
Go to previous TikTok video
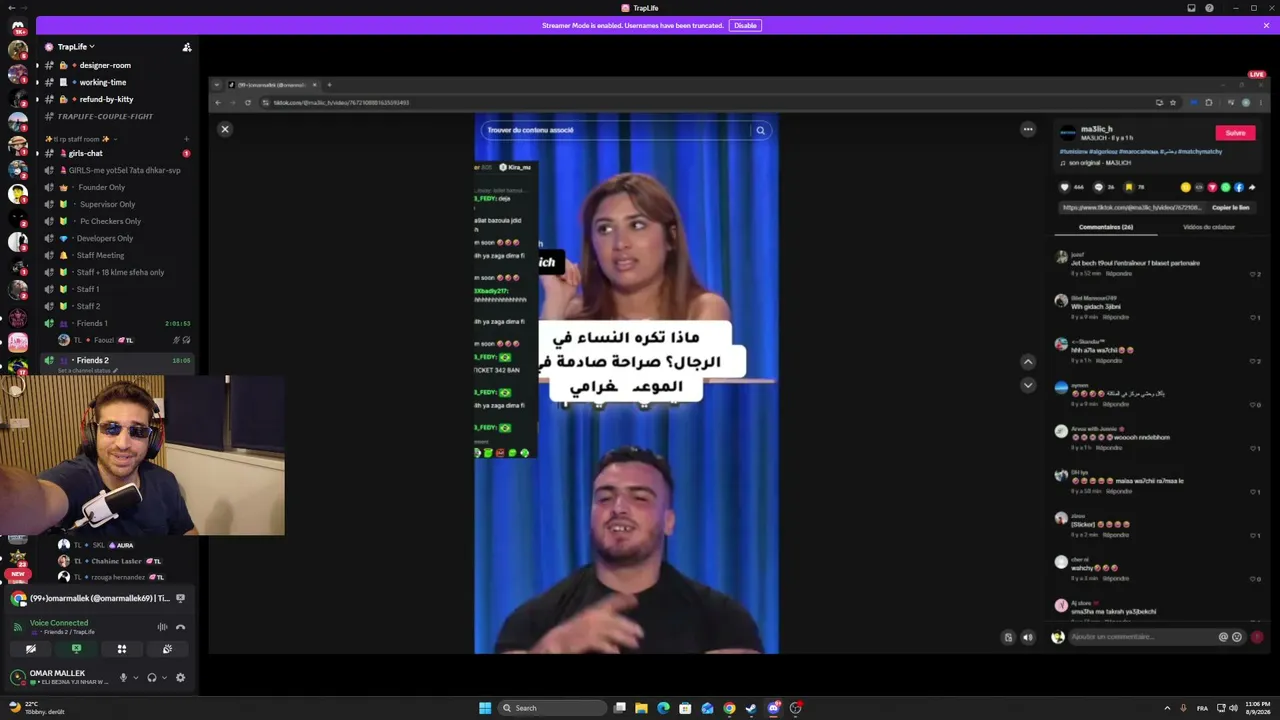click(x=1027, y=361)
